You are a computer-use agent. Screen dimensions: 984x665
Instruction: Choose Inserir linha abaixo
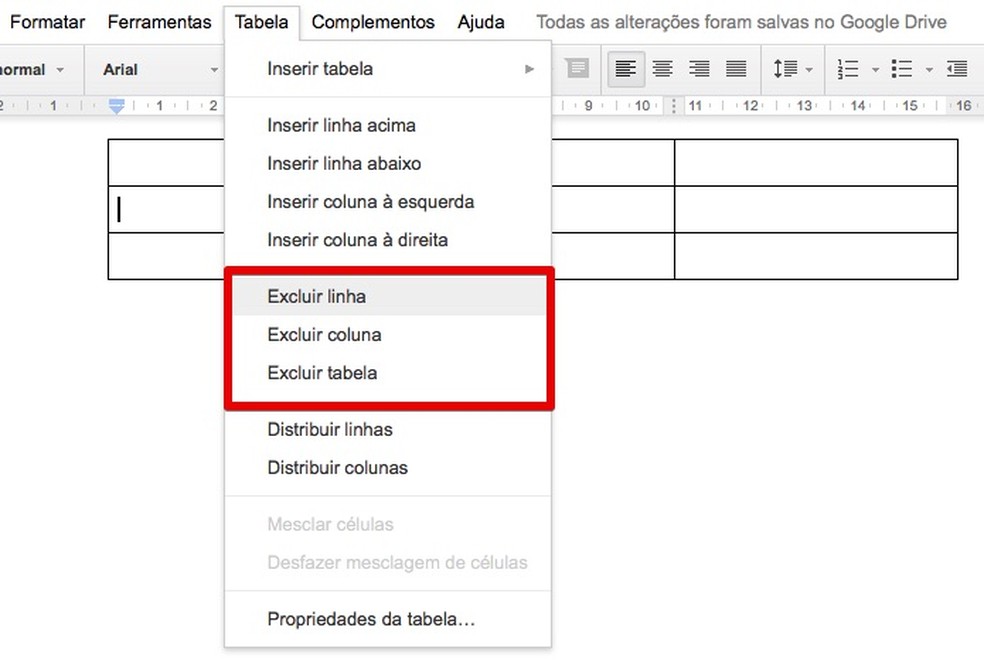coord(388,164)
